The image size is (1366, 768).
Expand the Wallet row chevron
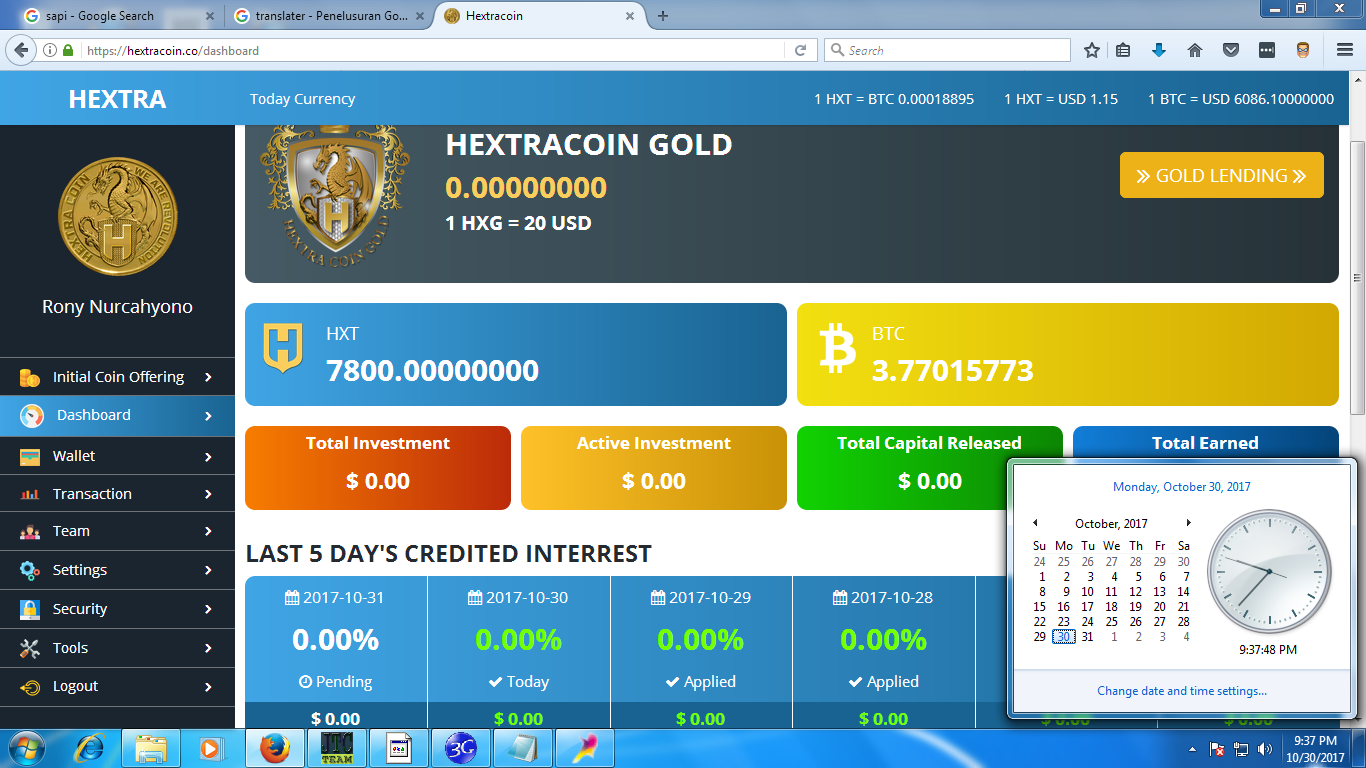point(208,456)
